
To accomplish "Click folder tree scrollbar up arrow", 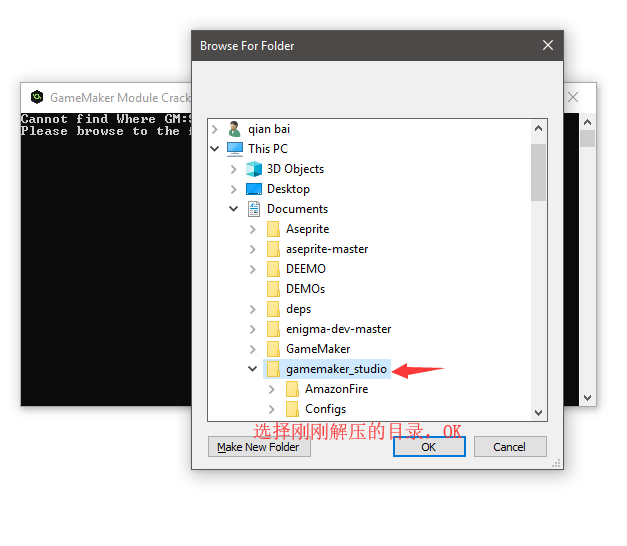I will click(x=539, y=128).
